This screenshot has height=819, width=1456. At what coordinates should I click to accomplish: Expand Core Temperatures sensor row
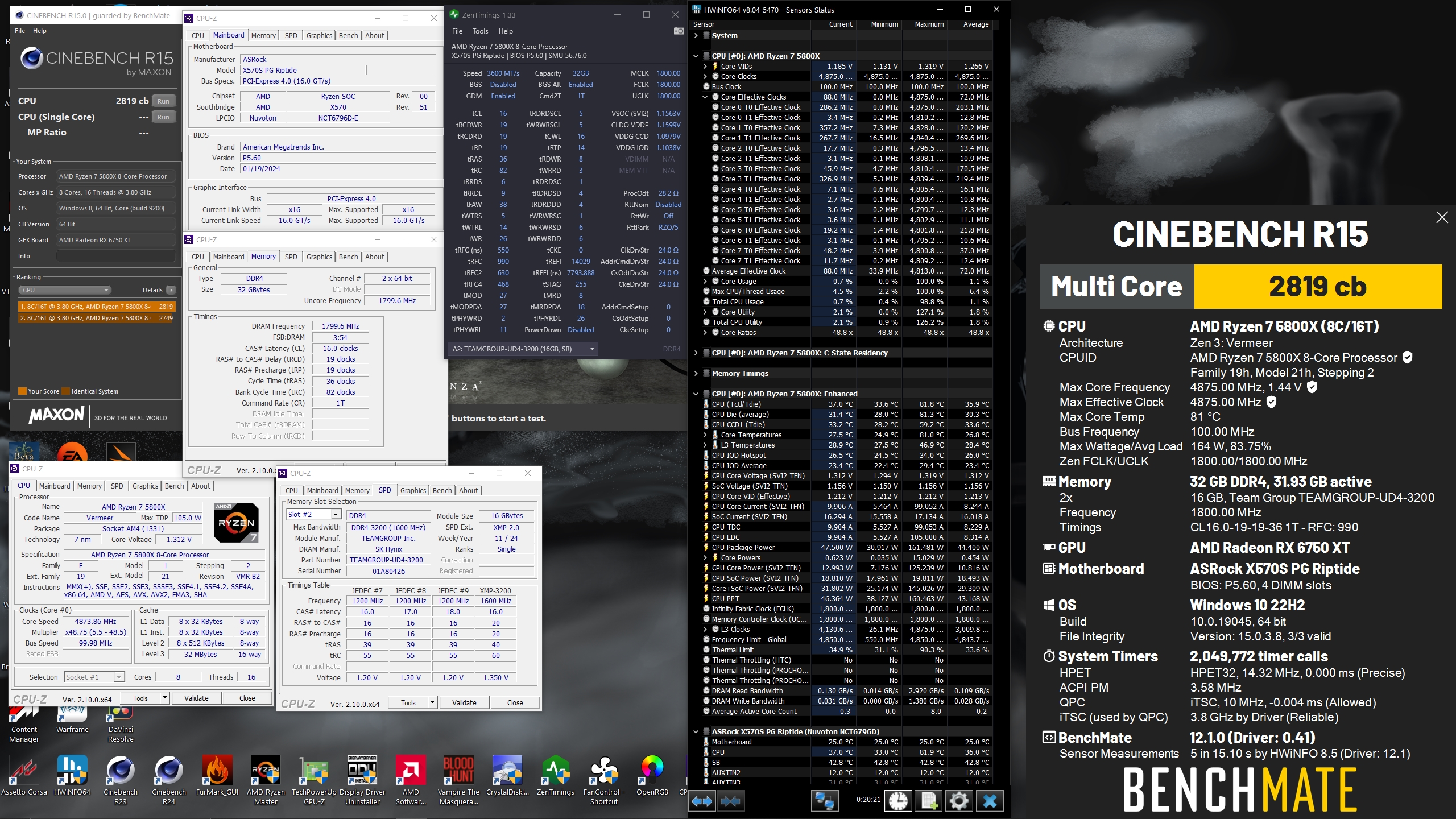click(705, 435)
